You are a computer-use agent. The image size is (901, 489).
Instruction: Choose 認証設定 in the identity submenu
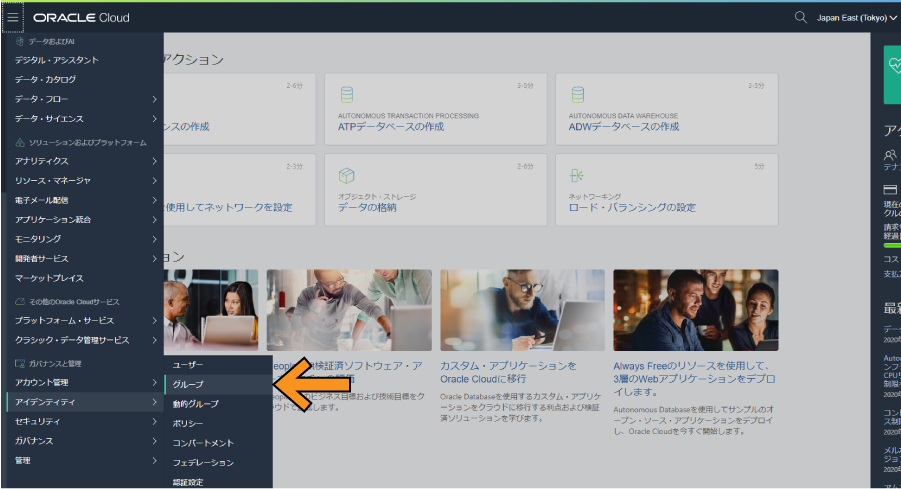pos(218,482)
